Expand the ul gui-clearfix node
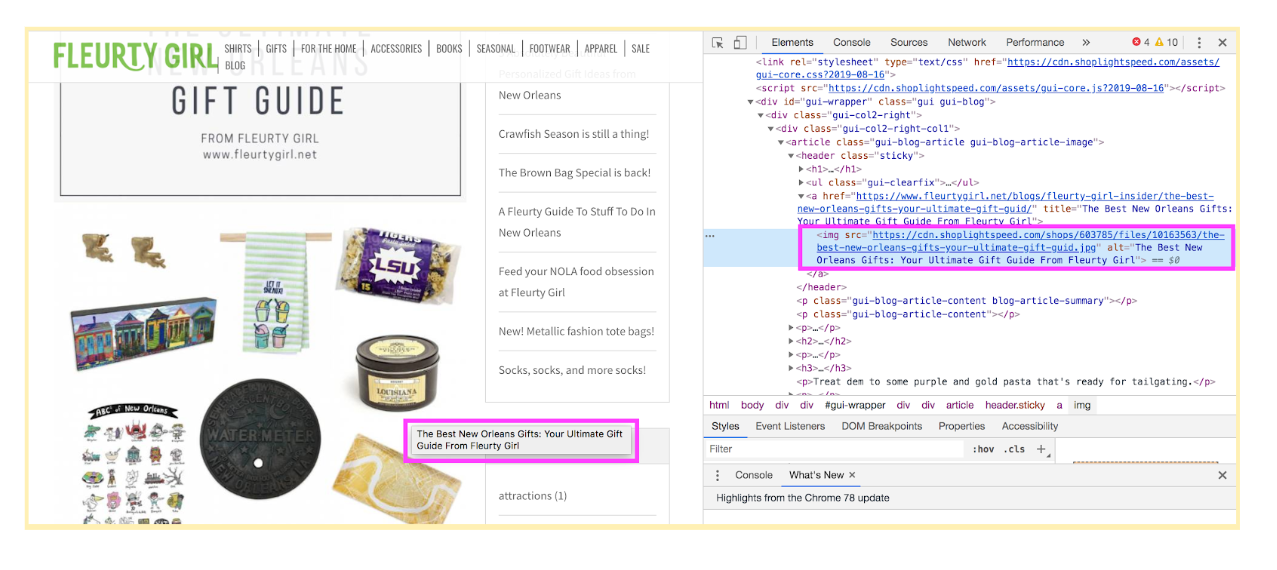 tap(801, 183)
